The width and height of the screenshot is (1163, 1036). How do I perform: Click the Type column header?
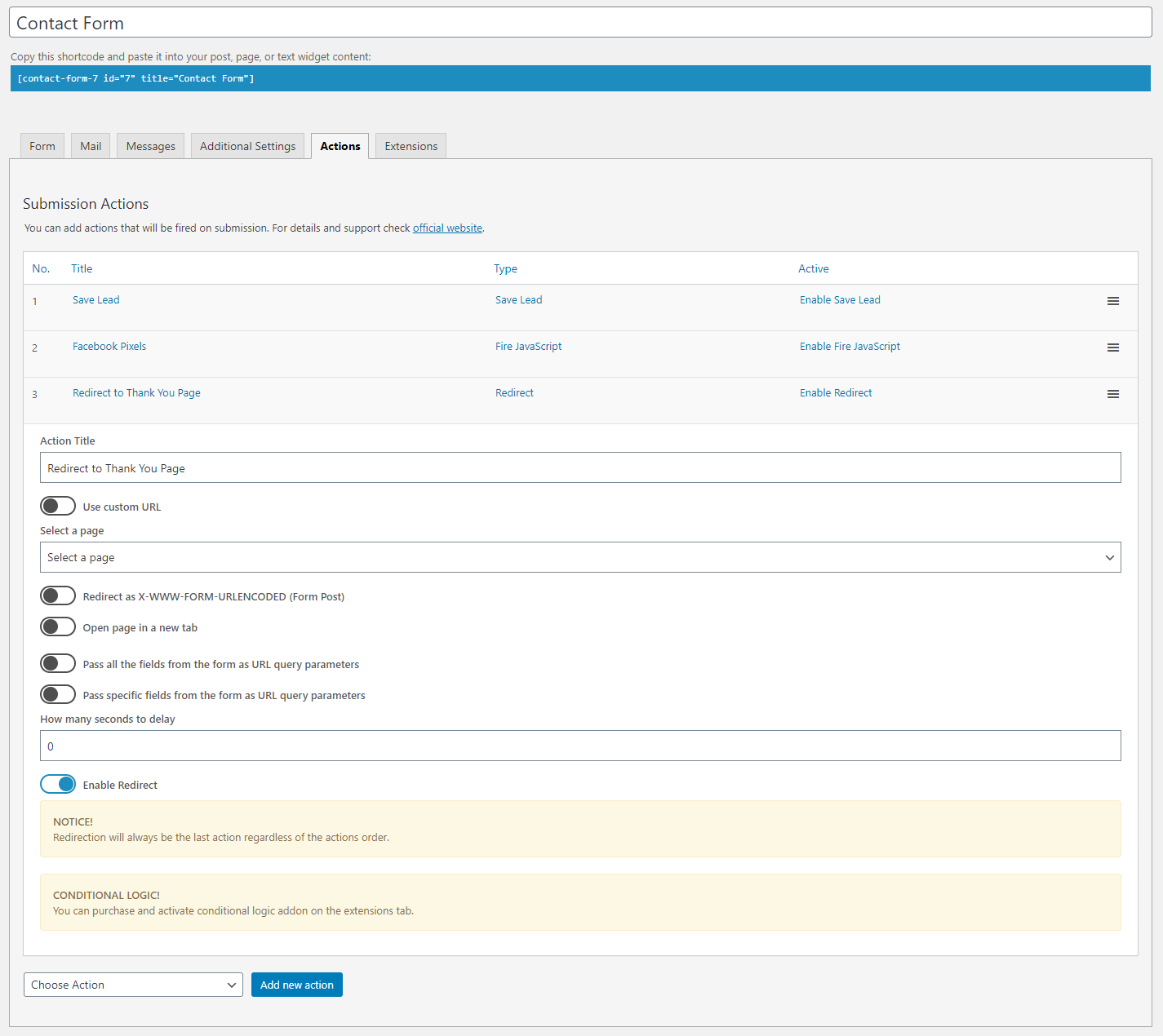(x=505, y=268)
